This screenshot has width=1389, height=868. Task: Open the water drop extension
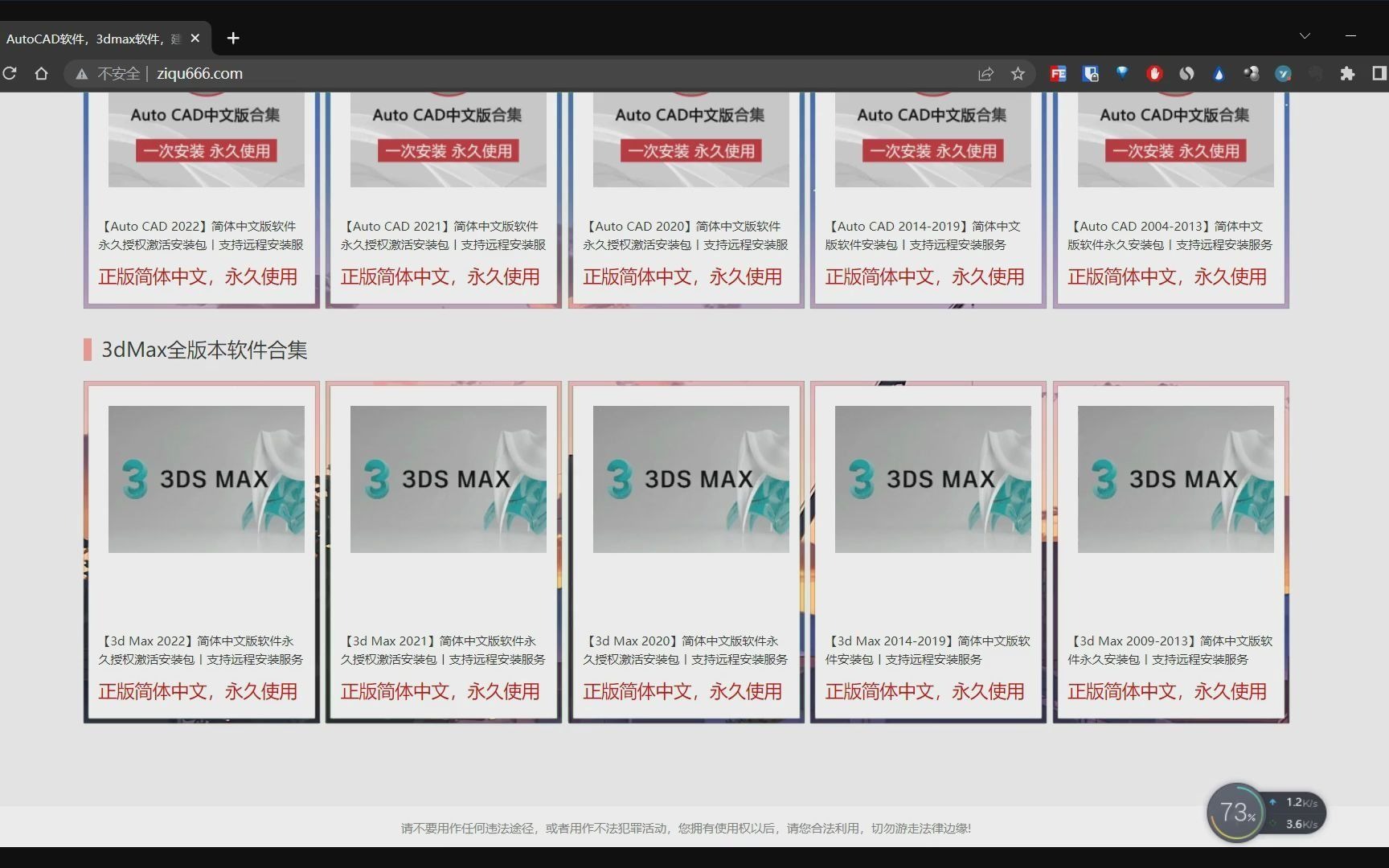[1219, 73]
